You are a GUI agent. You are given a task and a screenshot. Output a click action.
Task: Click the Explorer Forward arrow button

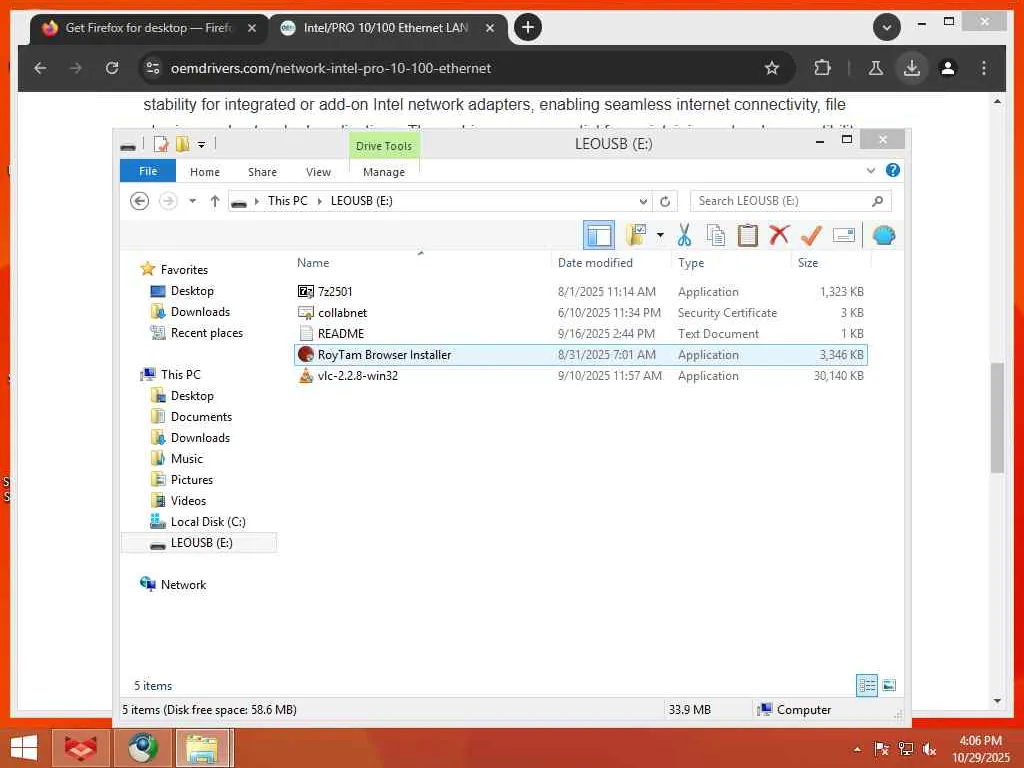tap(168, 201)
